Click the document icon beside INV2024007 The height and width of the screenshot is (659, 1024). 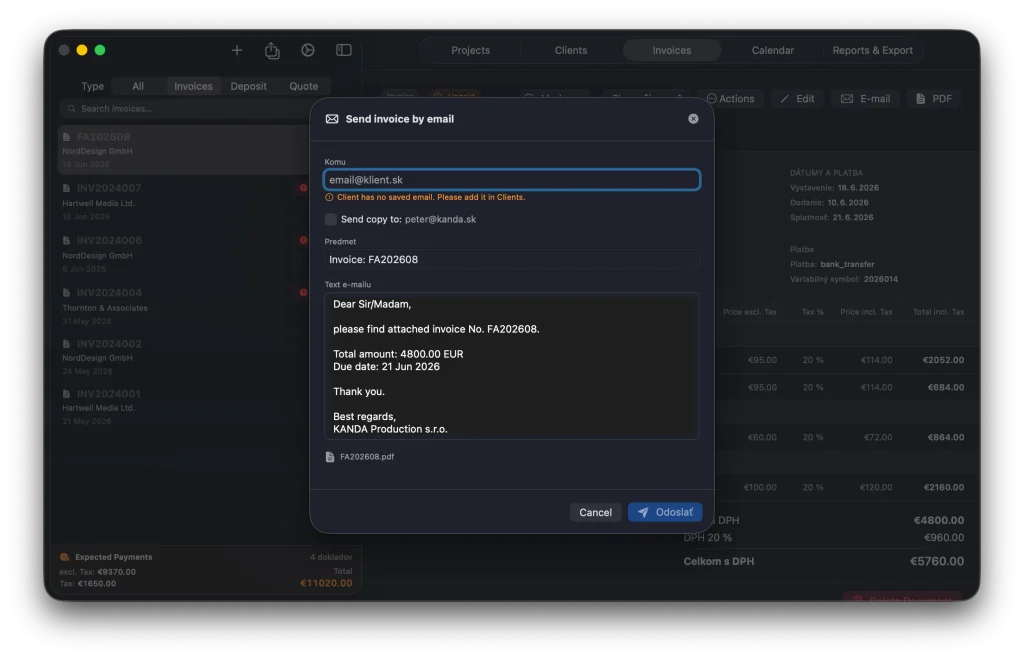[66, 188]
